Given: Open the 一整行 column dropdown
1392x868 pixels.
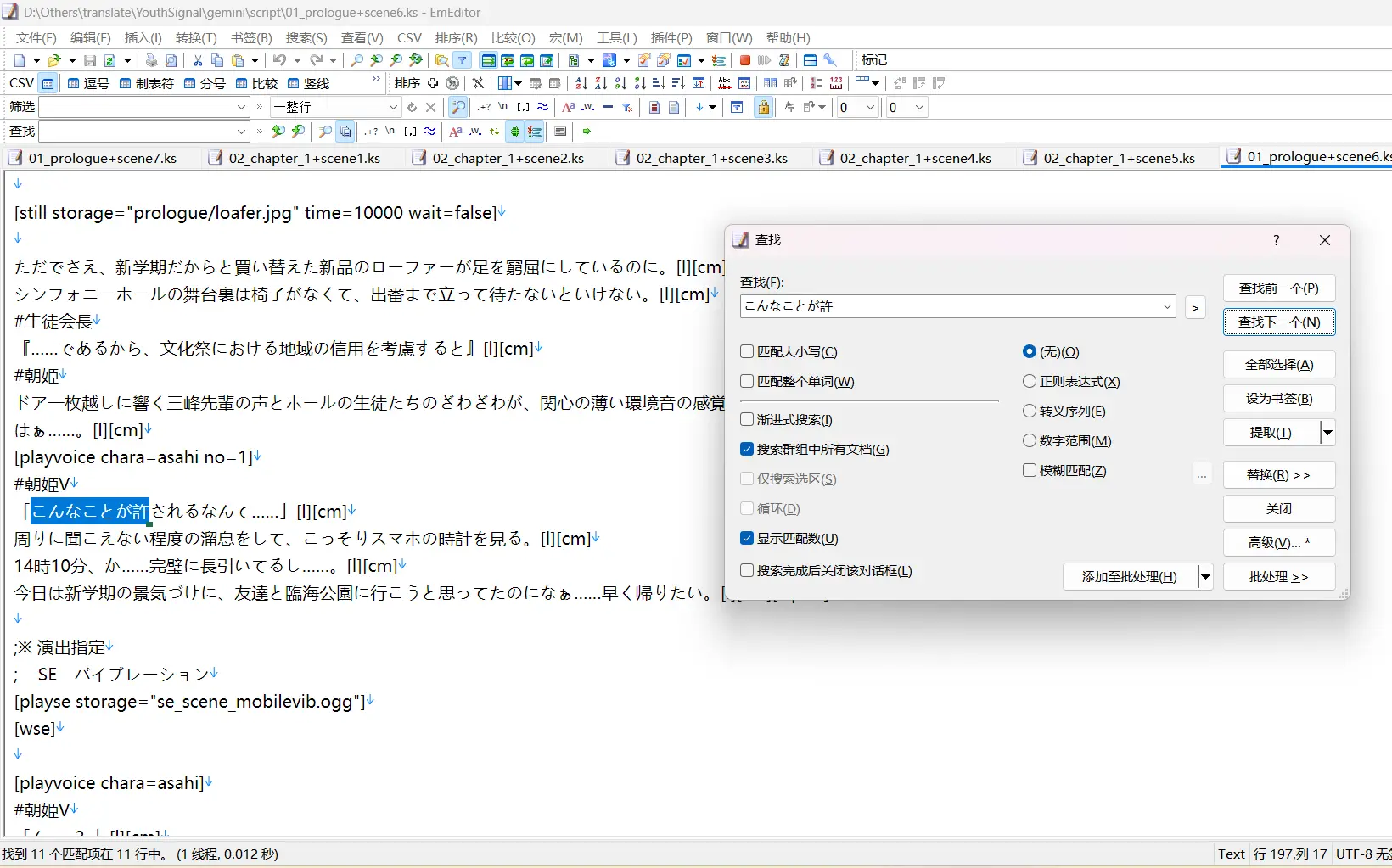Looking at the screenshot, I should coord(393,107).
